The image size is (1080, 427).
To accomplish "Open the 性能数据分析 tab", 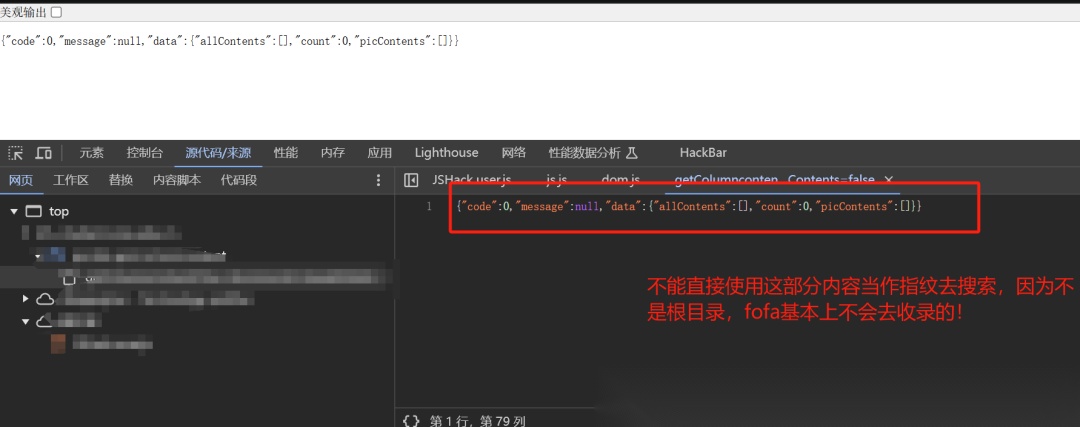I will 593,153.
